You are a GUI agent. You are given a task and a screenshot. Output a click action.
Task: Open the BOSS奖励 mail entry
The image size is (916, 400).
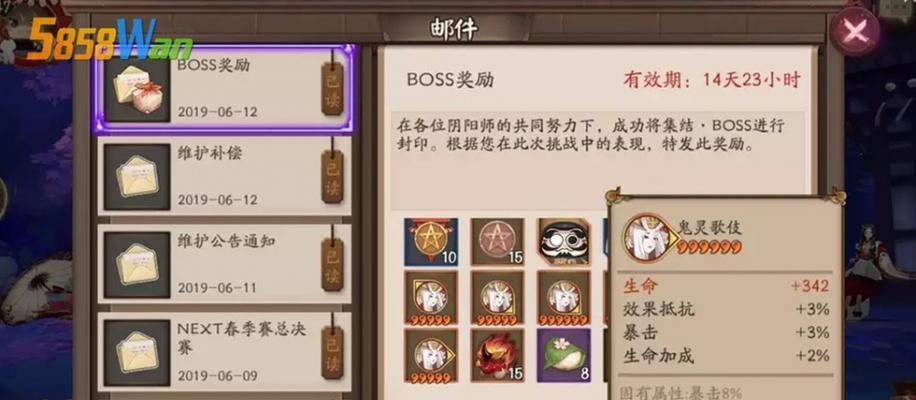pyautogui.click(x=225, y=89)
